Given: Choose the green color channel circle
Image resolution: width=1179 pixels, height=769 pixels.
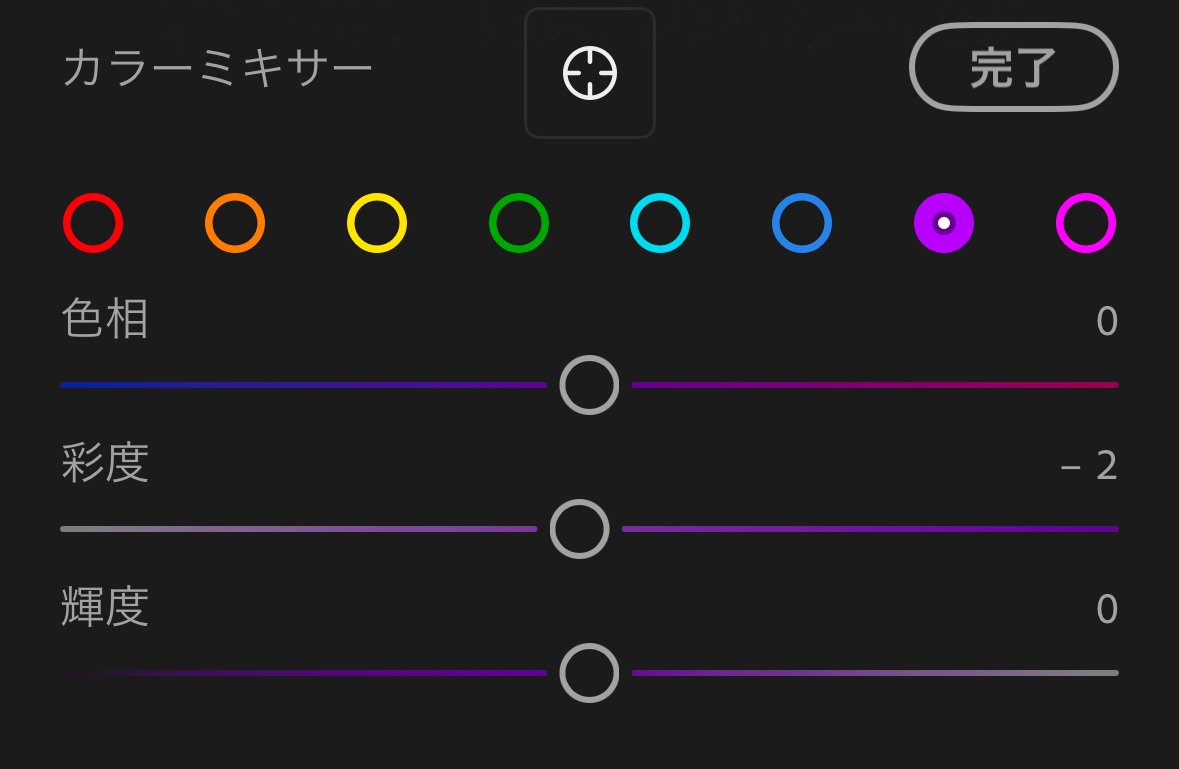Looking at the screenshot, I should click(x=519, y=222).
